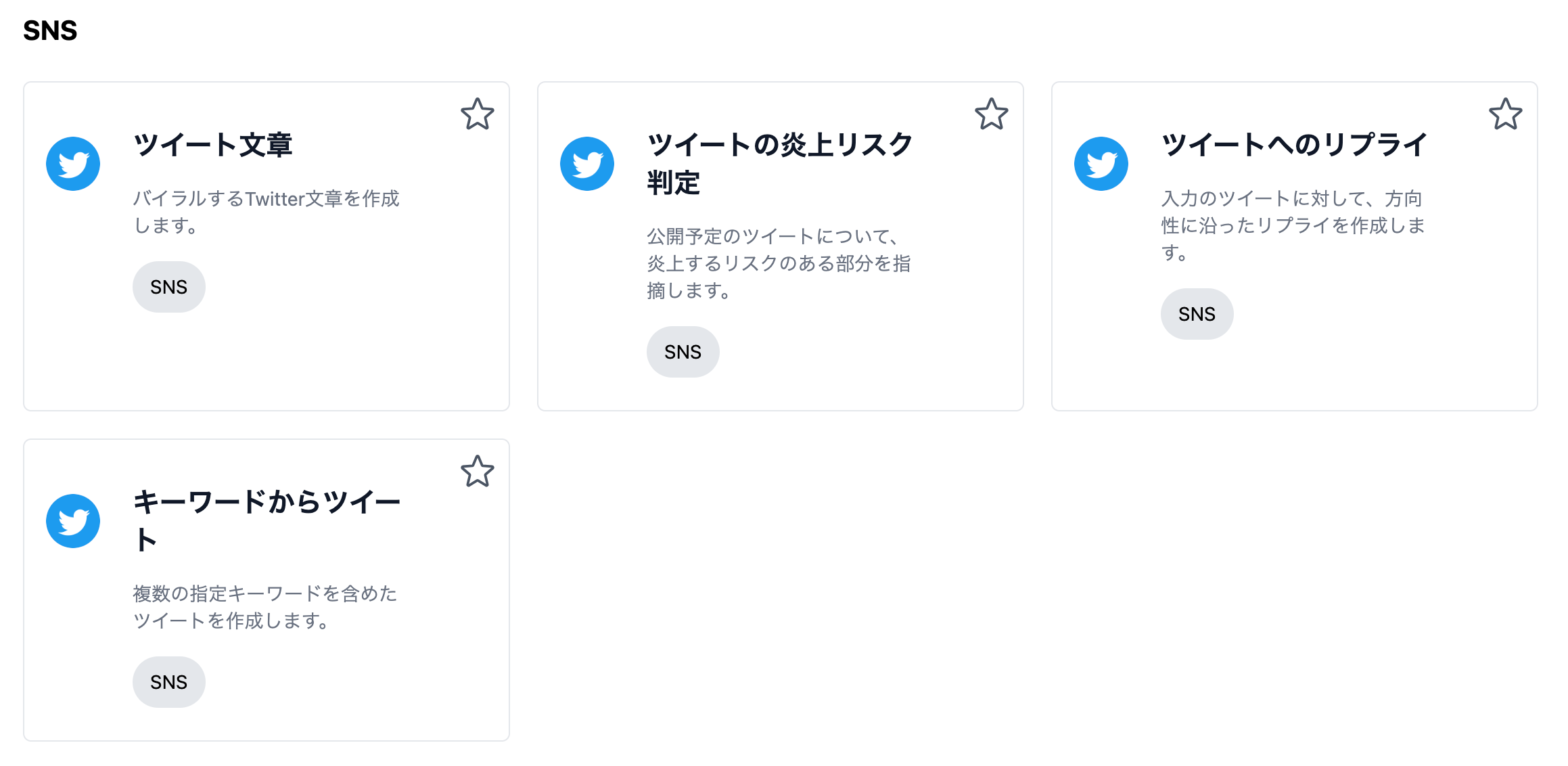Click description of 炎上リスク判定 card
Viewport: 1568px width, 766px height.
click(779, 263)
